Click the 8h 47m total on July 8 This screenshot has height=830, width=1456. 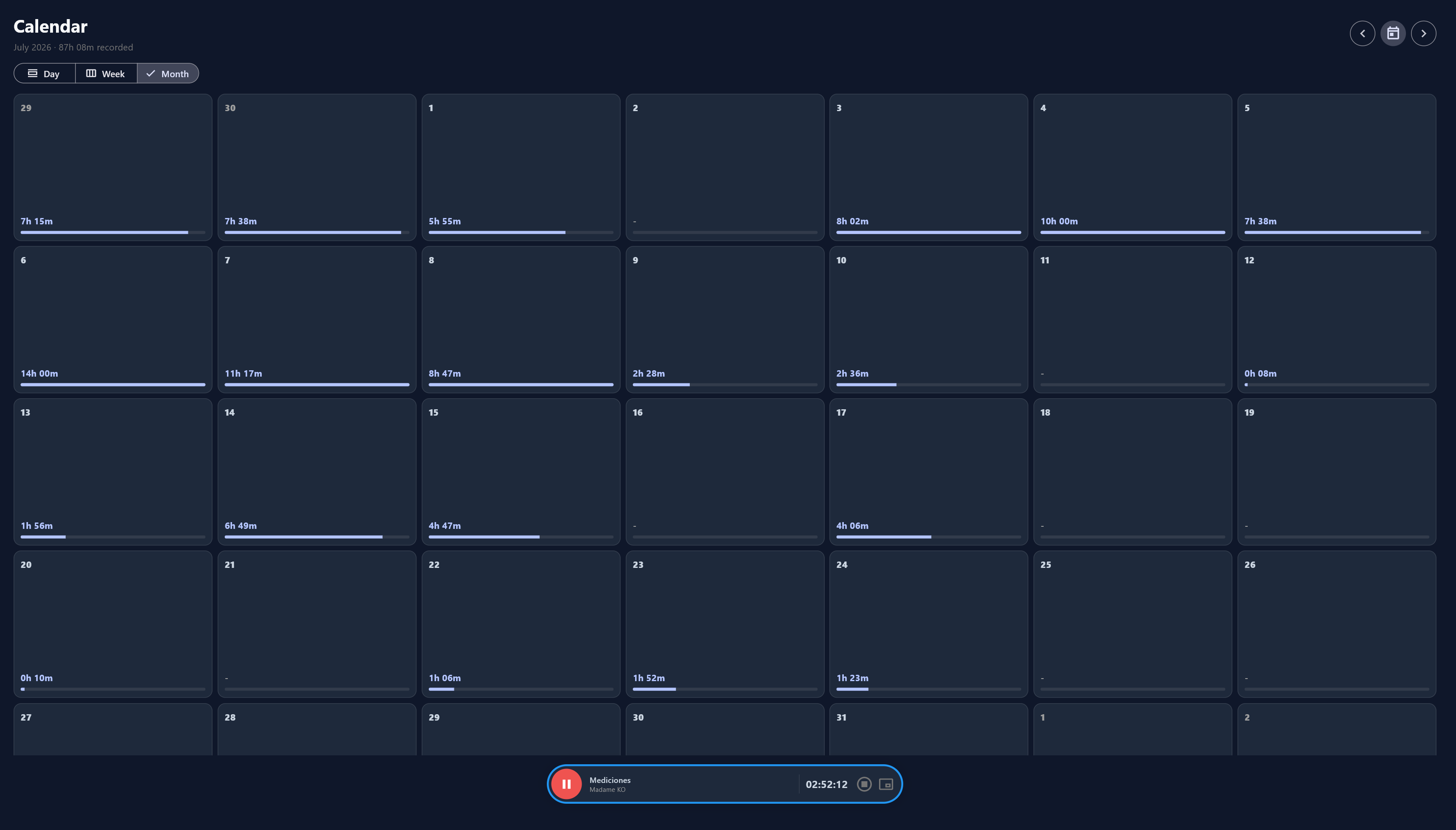445,373
